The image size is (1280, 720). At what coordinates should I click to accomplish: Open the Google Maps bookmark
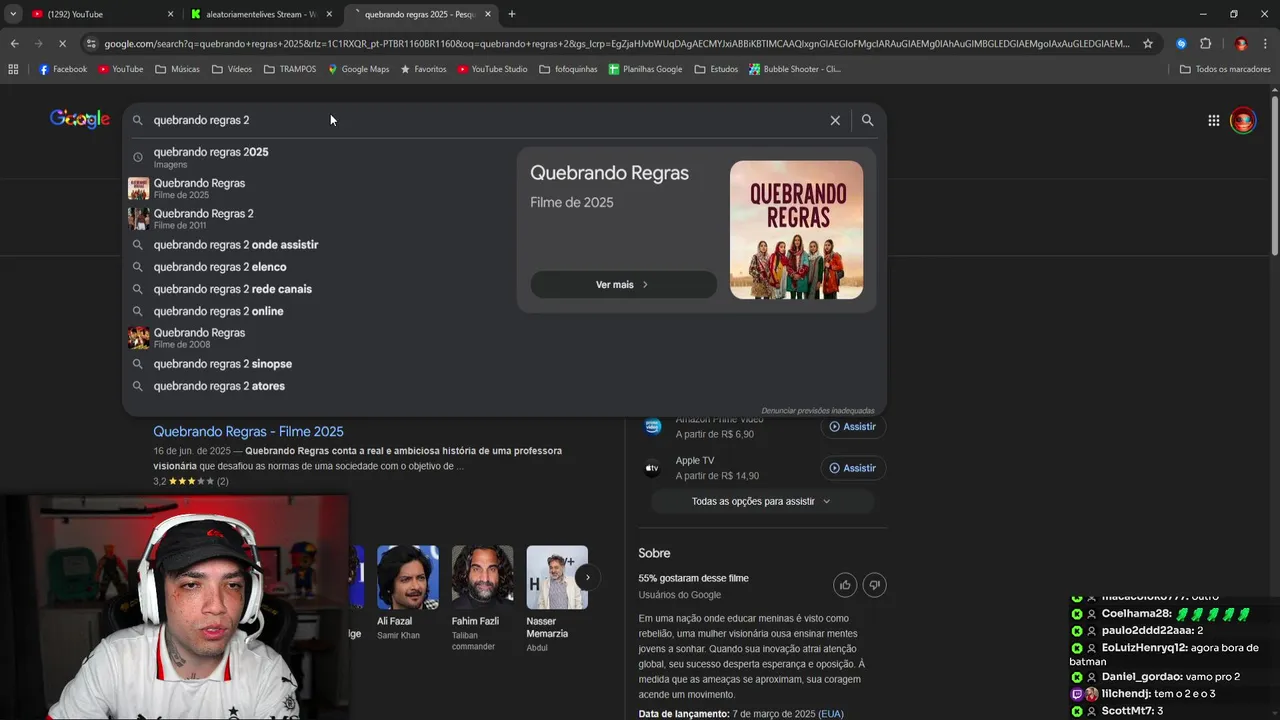[x=358, y=69]
